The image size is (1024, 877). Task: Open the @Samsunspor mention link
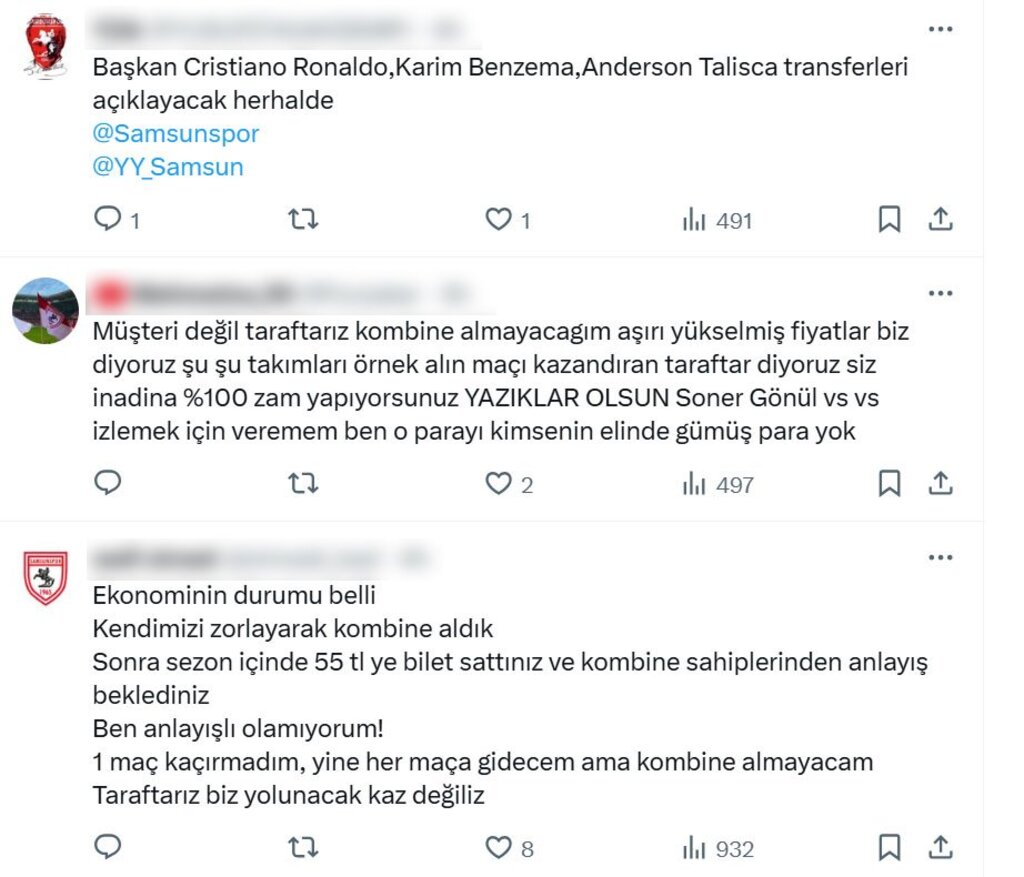pos(176,133)
